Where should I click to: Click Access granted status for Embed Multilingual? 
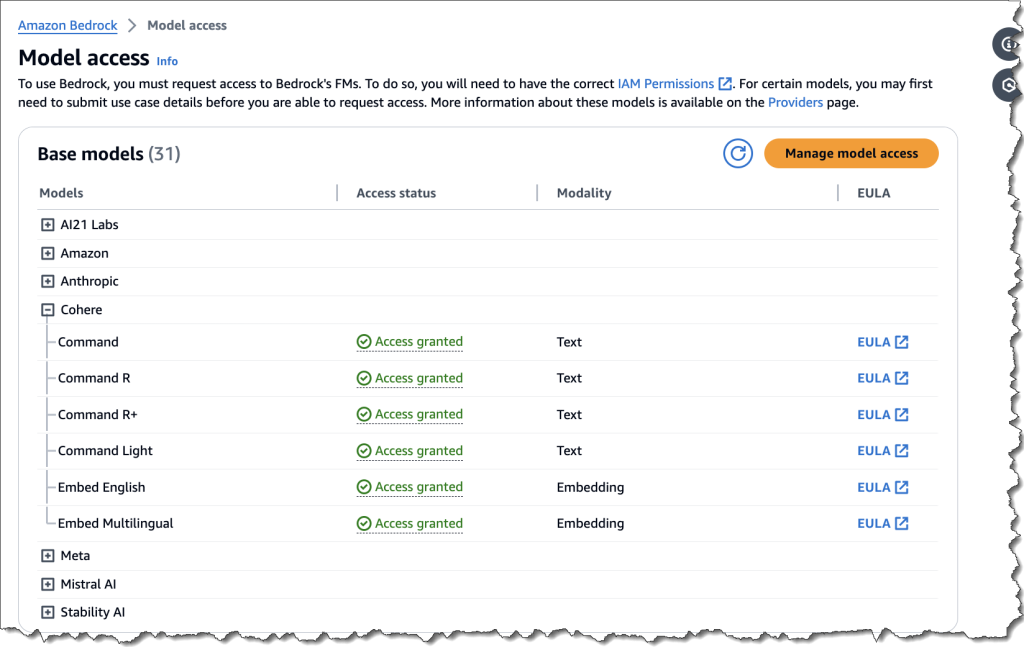pyautogui.click(x=409, y=523)
